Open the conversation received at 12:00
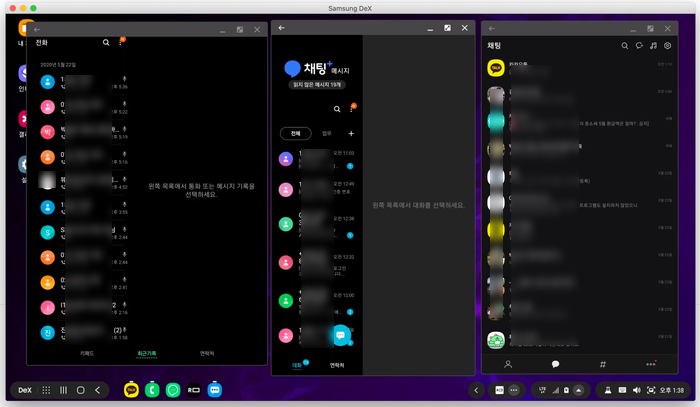The image size is (700, 407). click(x=317, y=302)
